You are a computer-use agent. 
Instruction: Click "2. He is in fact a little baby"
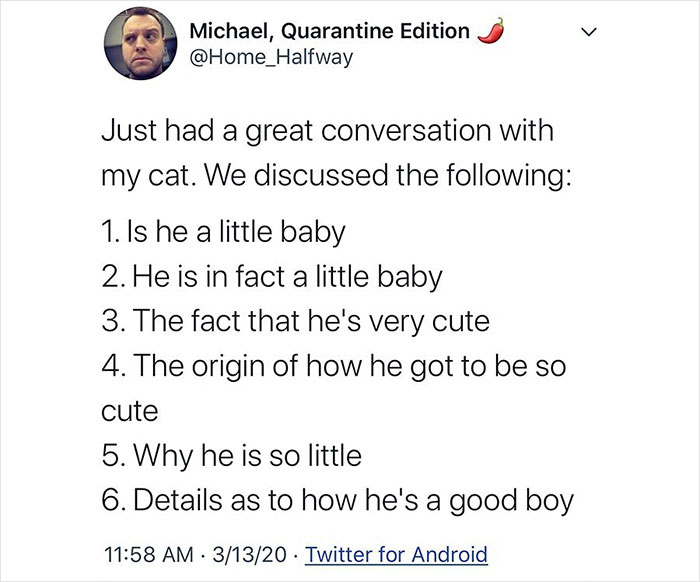[272, 277]
